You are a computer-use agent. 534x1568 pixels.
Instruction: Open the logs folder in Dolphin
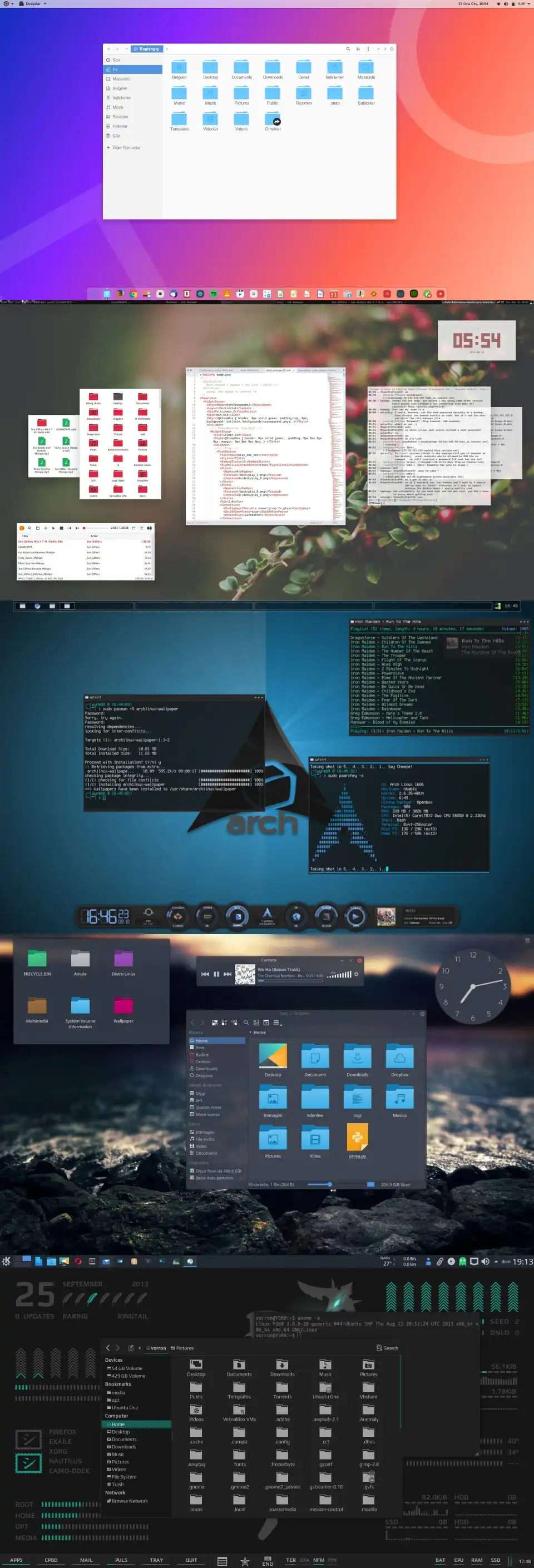[x=358, y=1101]
